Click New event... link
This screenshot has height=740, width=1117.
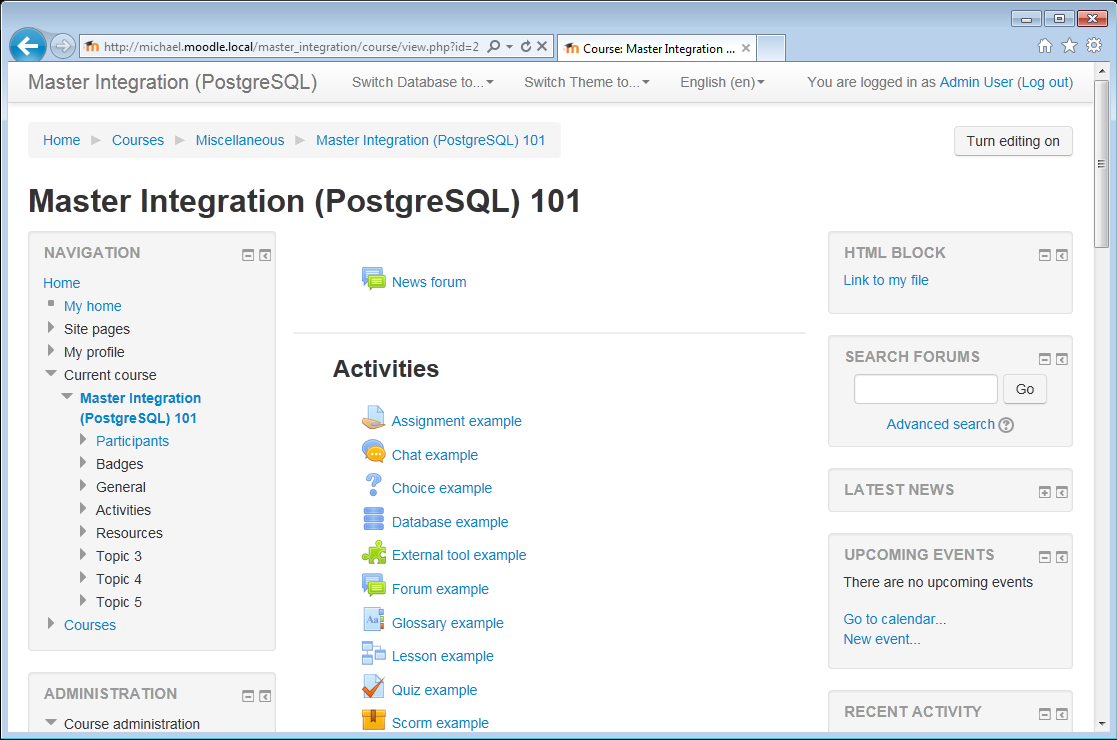tap(882, 639)
